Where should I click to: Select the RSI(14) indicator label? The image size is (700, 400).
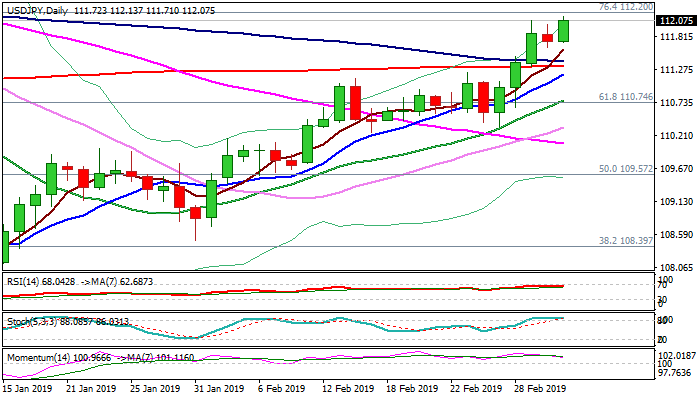[24, 283]
